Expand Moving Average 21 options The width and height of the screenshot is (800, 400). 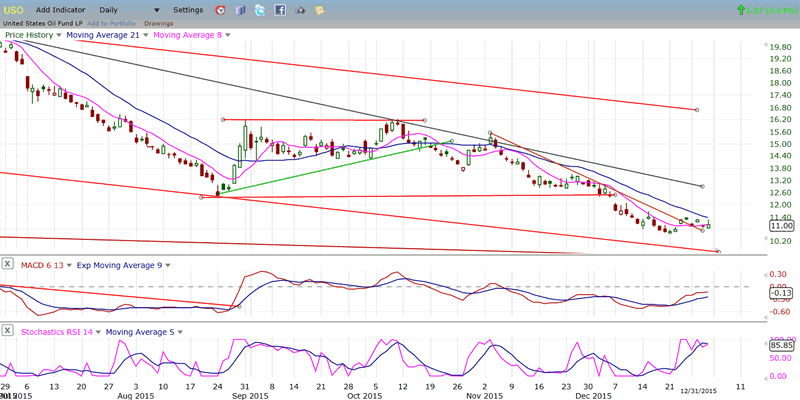144,35
